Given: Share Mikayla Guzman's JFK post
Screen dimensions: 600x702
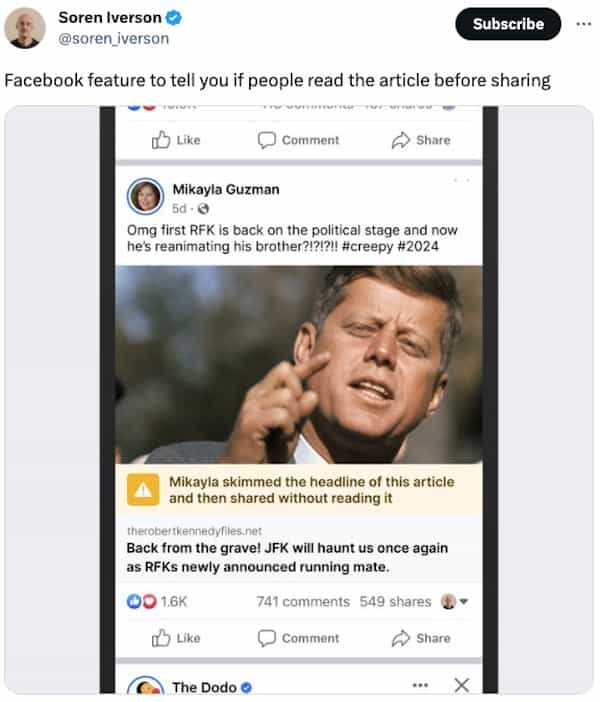Looking at the screenshot, I should coord(421,638).
